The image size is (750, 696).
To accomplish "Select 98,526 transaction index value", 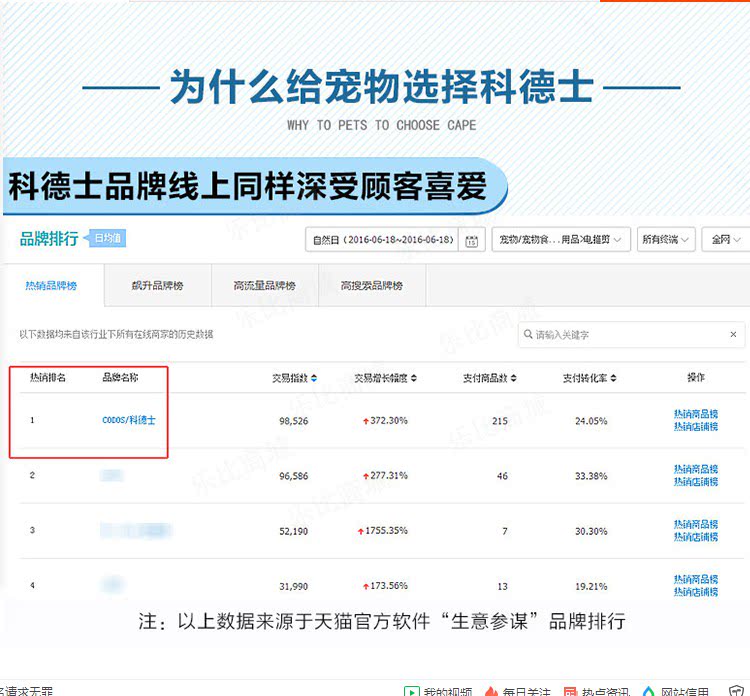I will point(294,421).
